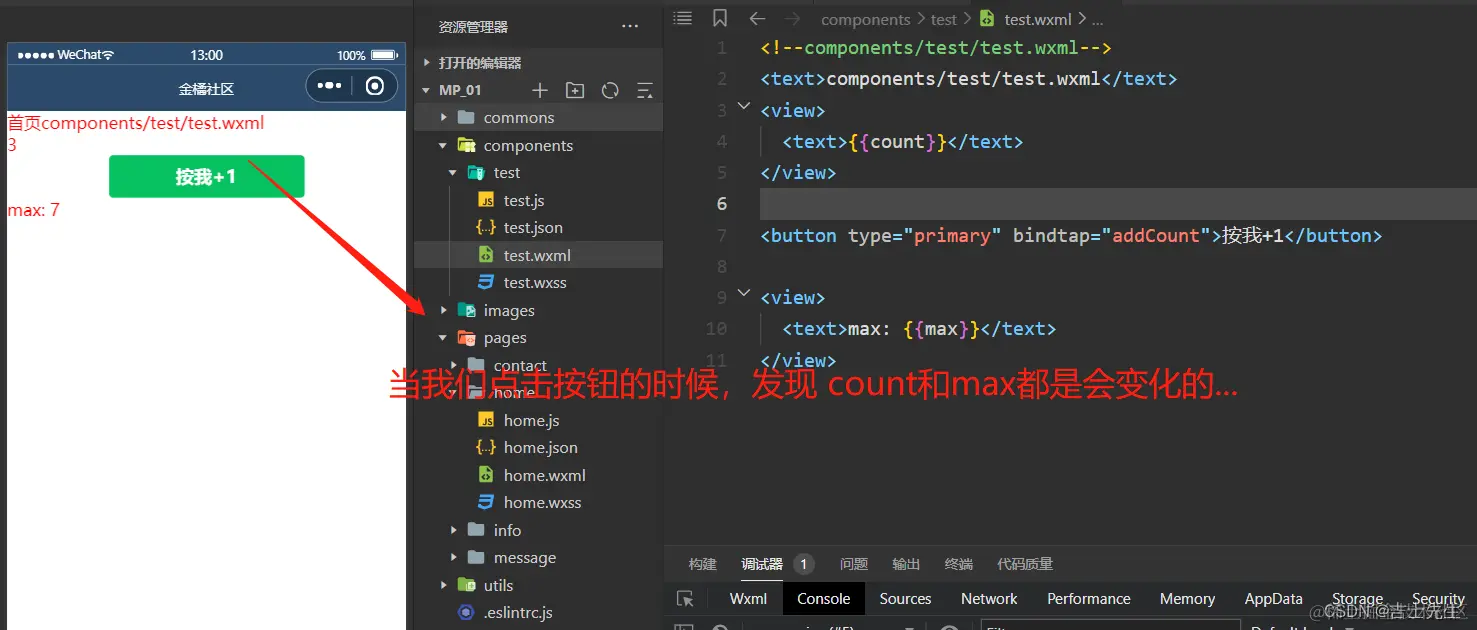Click the new file plus icon in MP_01

pyautogui.click(x=540, y=90)
